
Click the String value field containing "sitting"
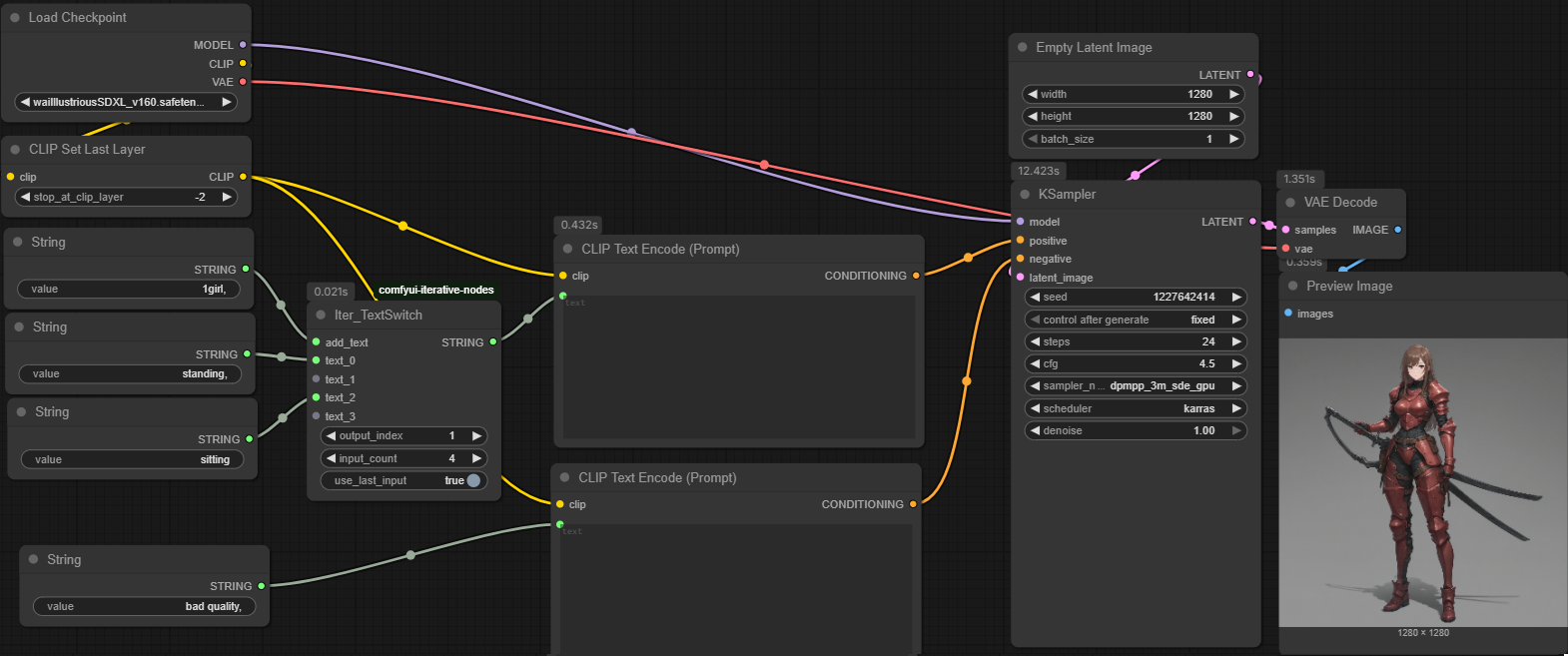pos(133,459)
